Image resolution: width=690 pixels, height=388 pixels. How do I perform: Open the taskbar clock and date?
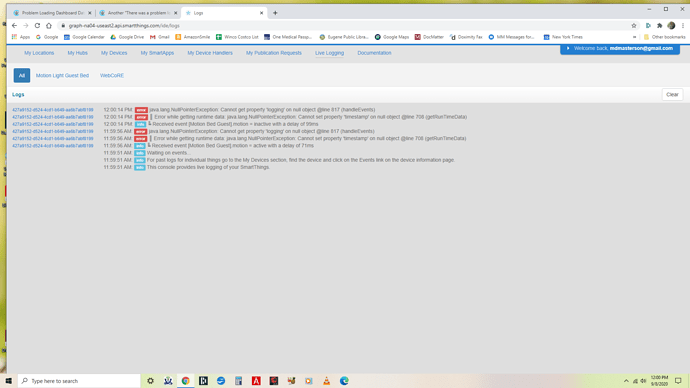(659, 381)
